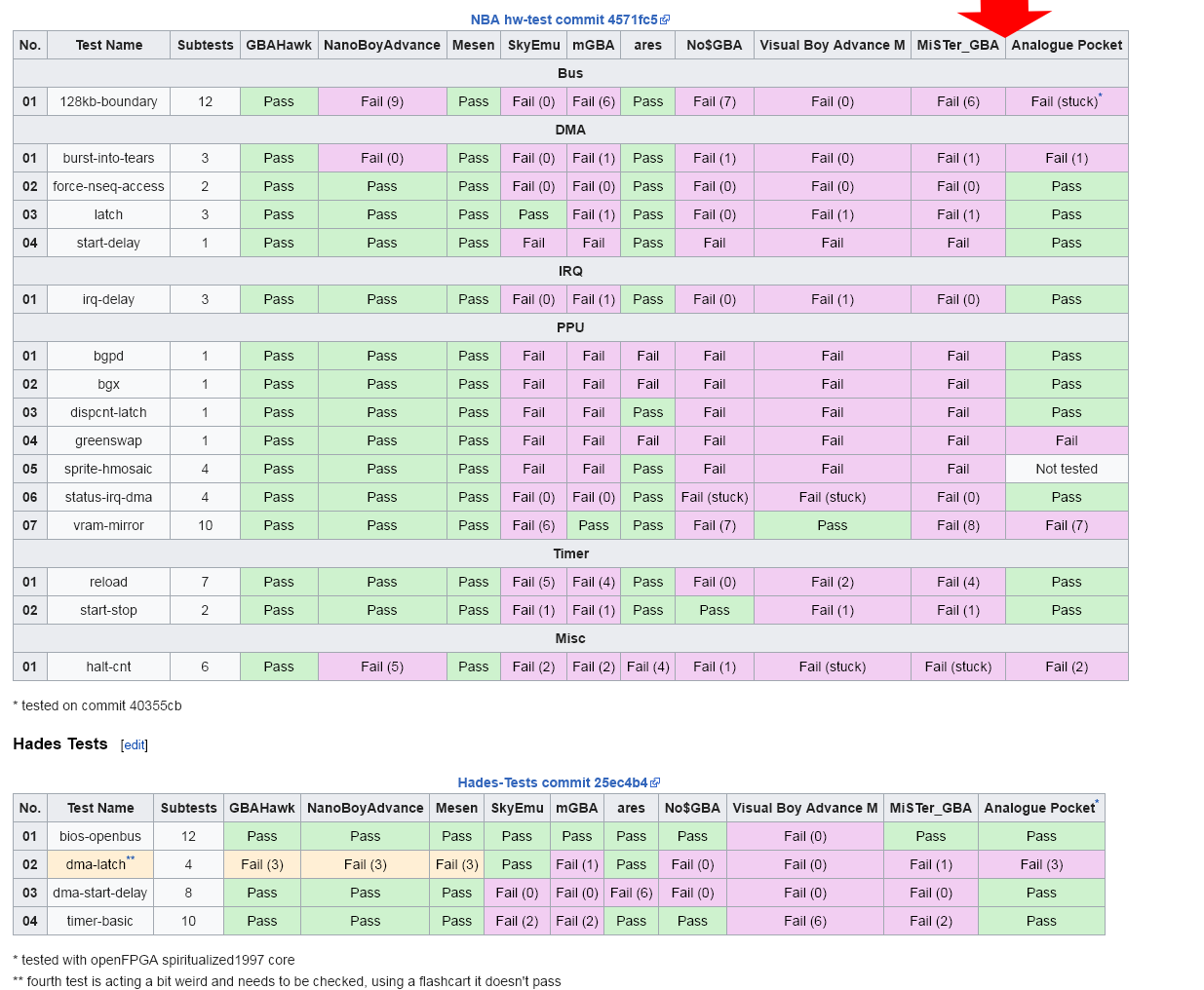
Task: Select the dma-start-delay test name
Action: pyautogui.click(x=100, y=893)
